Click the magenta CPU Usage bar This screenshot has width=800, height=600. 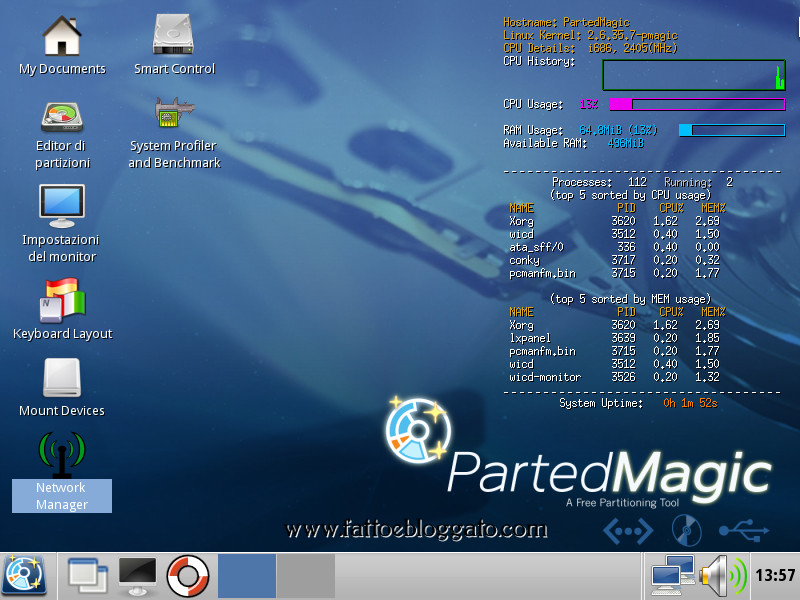point(697,104)
